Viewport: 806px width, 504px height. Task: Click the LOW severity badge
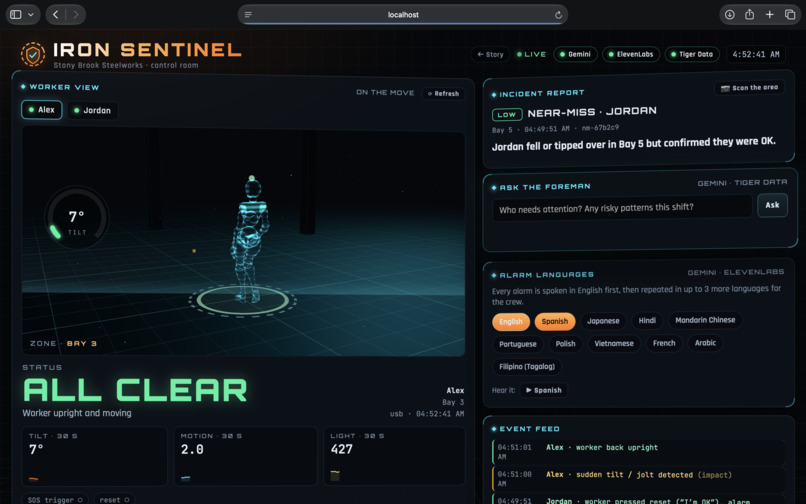[507, 114]
